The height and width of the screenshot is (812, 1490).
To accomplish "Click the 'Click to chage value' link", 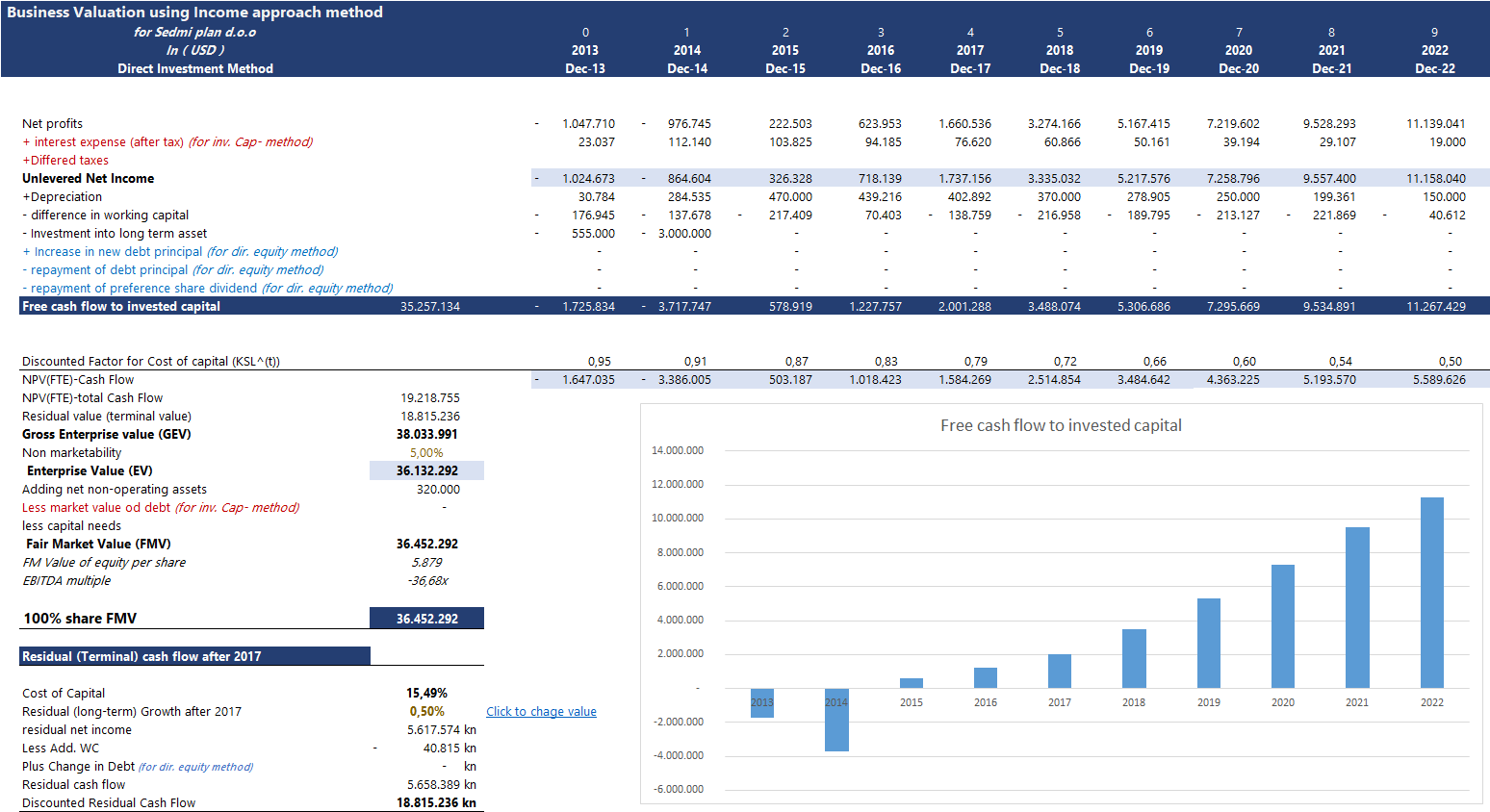I will click(541, 712).
